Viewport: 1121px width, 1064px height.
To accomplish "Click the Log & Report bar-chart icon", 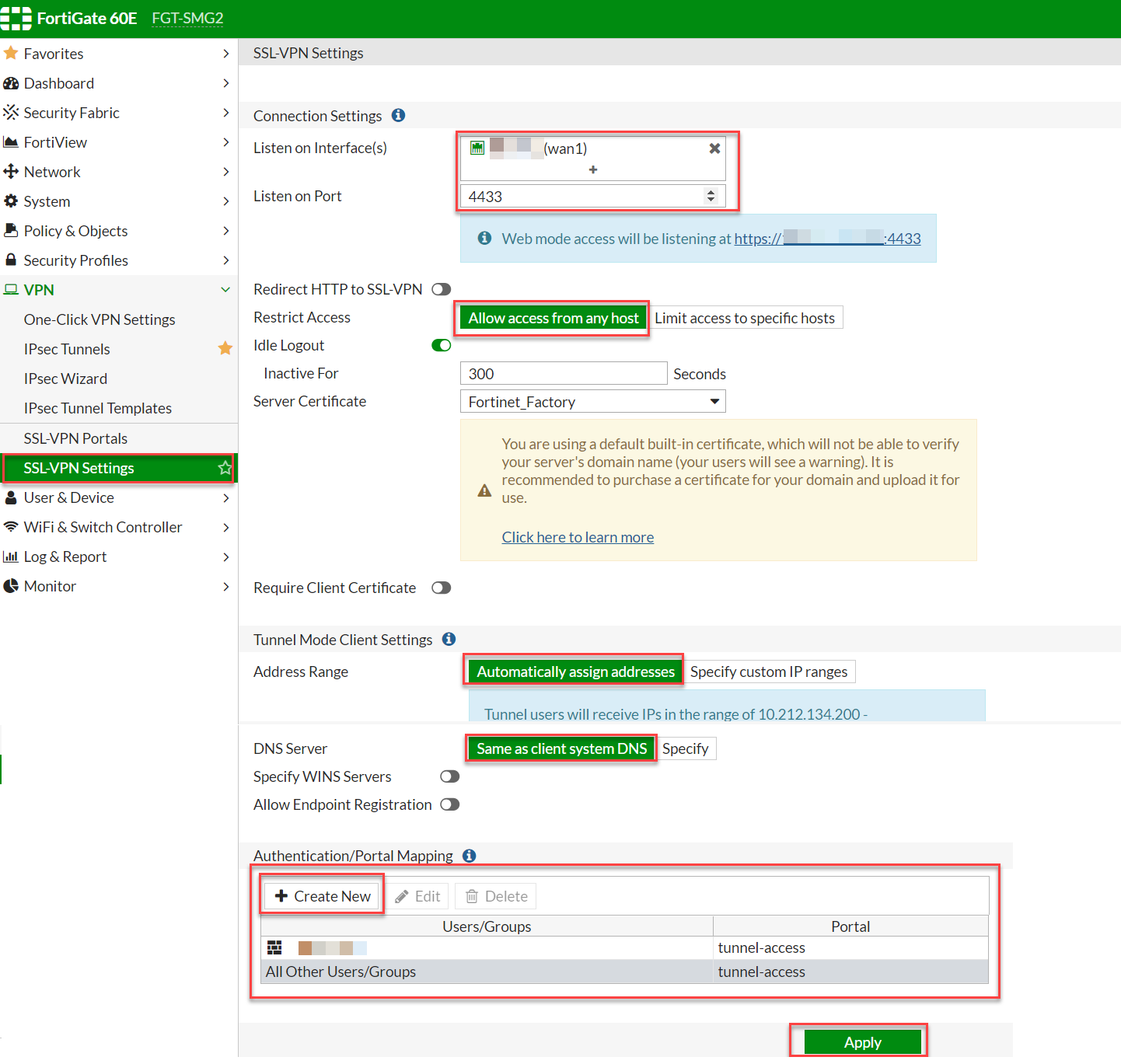I will tap(11, 556).
